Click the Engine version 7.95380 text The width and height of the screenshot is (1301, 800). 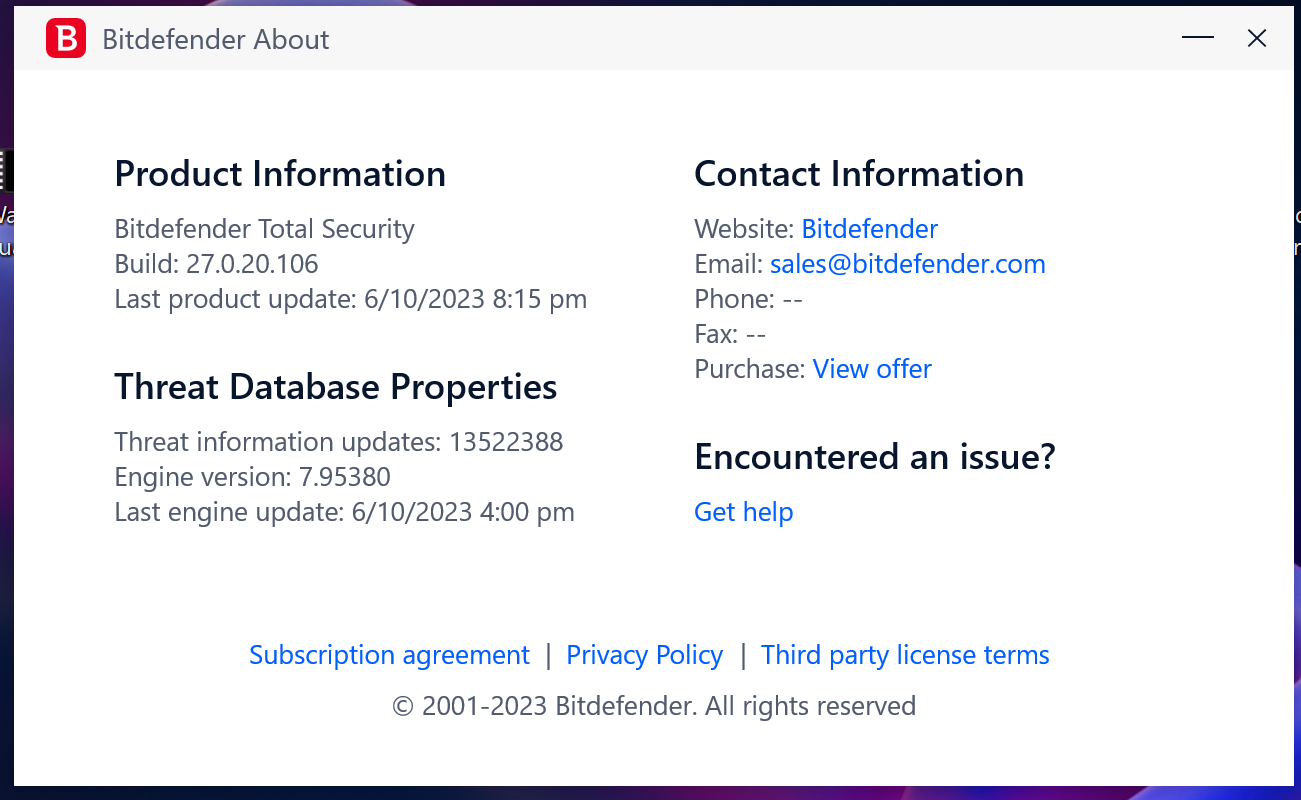click(252, 477)
